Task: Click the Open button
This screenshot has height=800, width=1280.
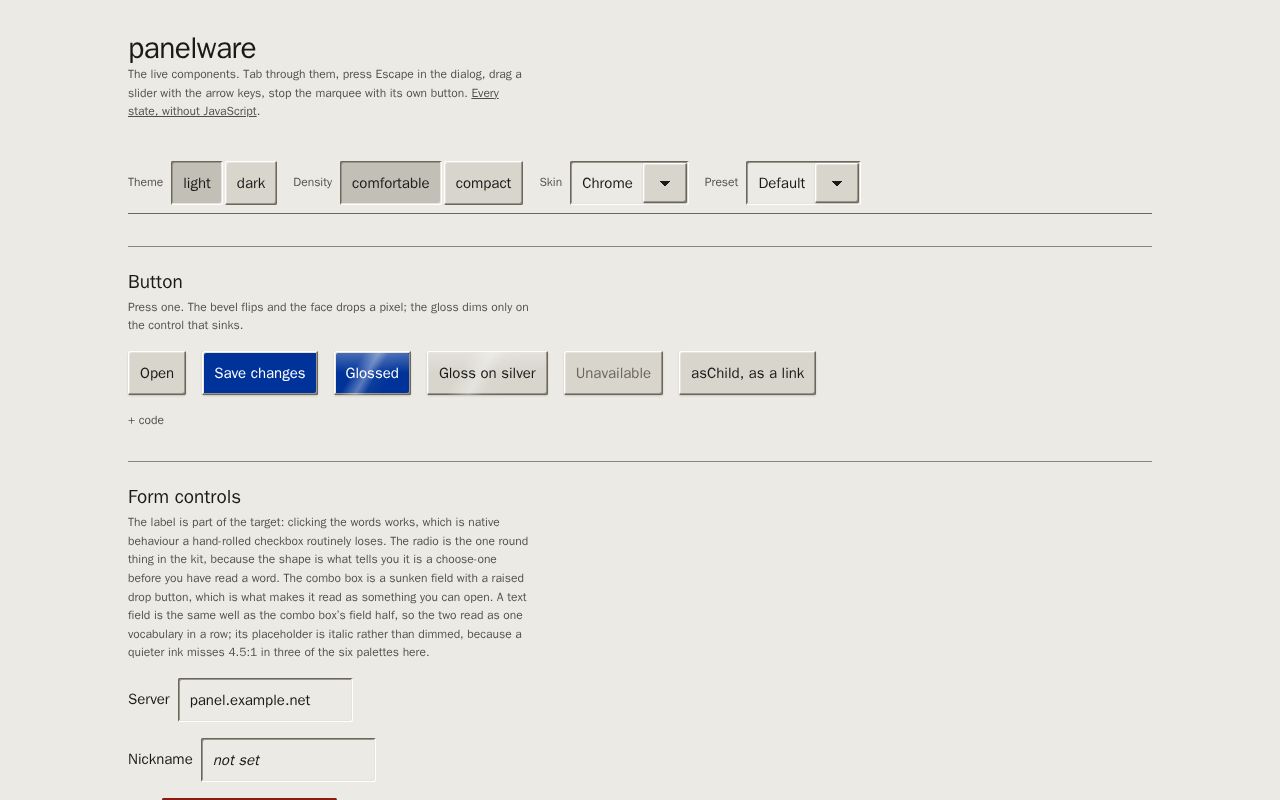Action: click(x=157, y=373)
